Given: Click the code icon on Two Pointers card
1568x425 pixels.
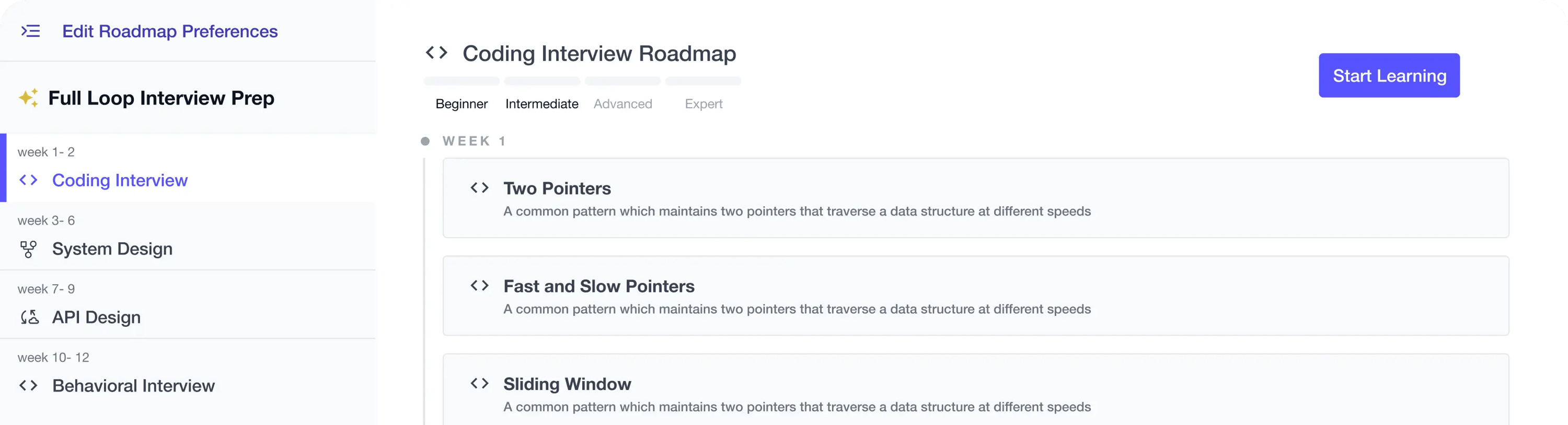Looking at the screenshot, I should tap(480, 188).
